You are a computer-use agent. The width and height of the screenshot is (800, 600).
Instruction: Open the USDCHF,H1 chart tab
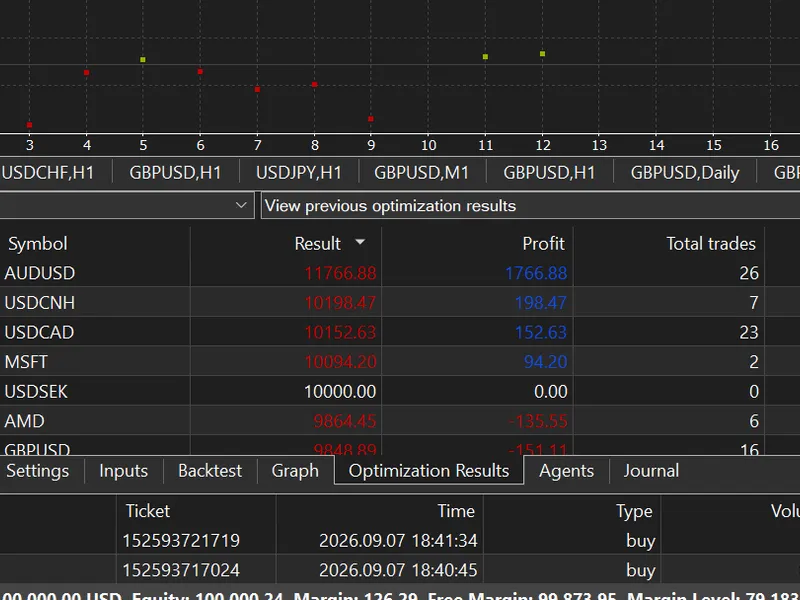pyautogui.click(x=48, y=173)
